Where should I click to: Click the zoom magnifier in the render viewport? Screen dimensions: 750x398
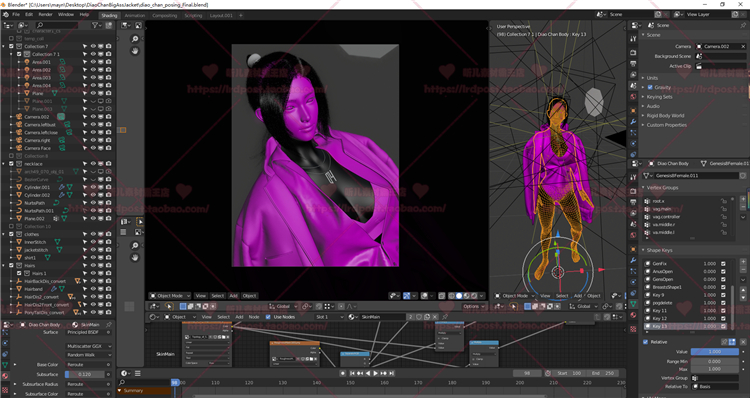coord(135,39)
